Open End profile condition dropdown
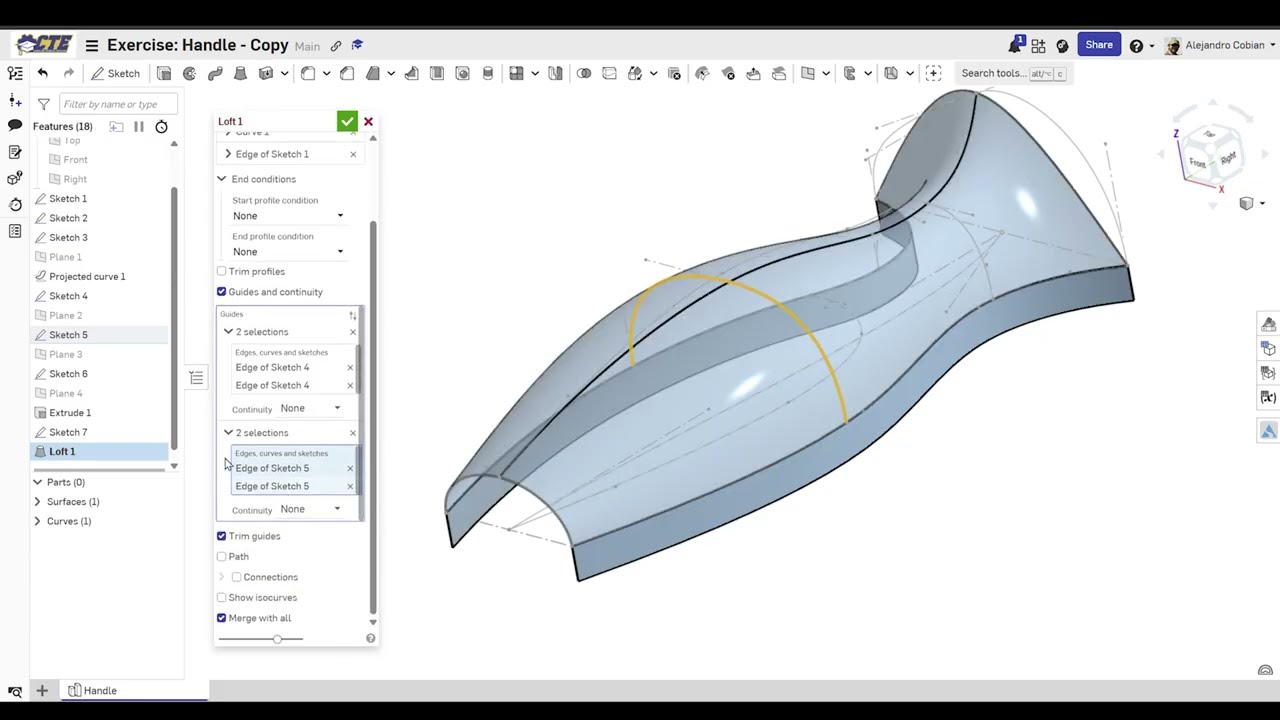The width and height of the screenshot is (1280, 720). pos(288,252)
